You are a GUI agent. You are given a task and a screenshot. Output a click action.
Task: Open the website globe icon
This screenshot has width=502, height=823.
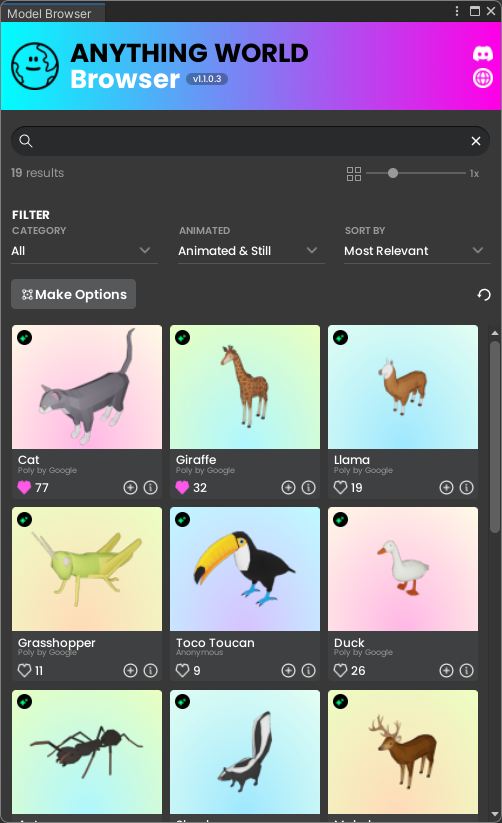(483, 78)
